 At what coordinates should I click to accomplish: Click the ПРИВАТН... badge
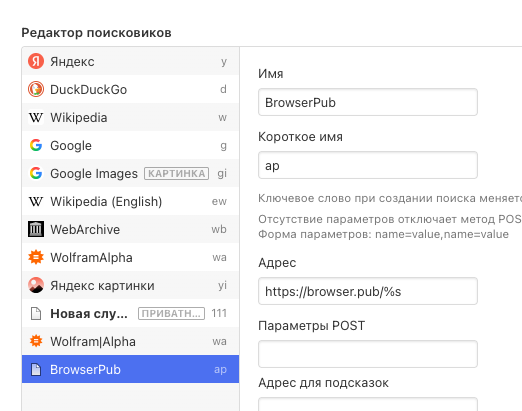(171, 313)
